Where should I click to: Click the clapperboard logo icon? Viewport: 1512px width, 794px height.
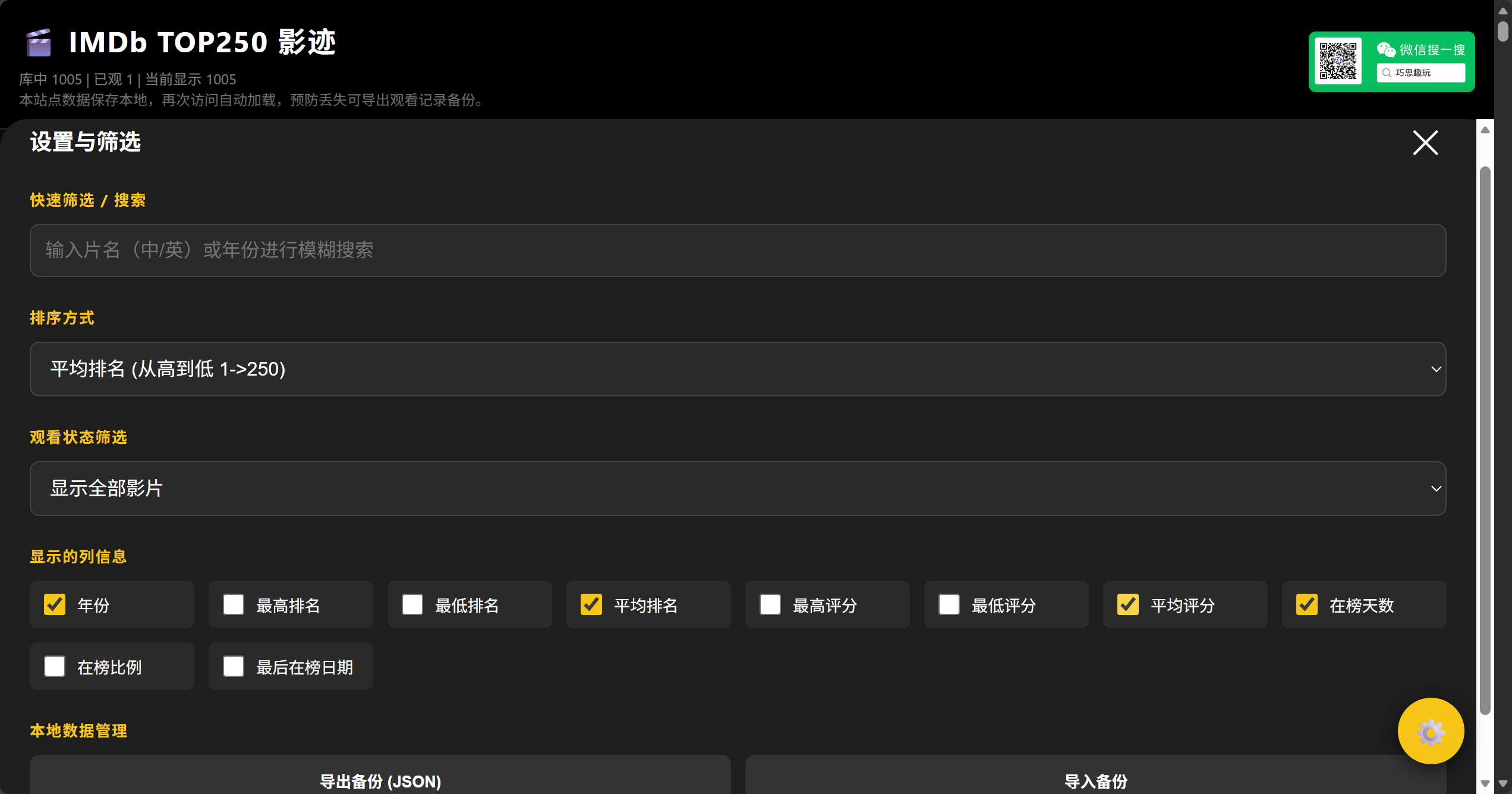click(x=39, y=43)
